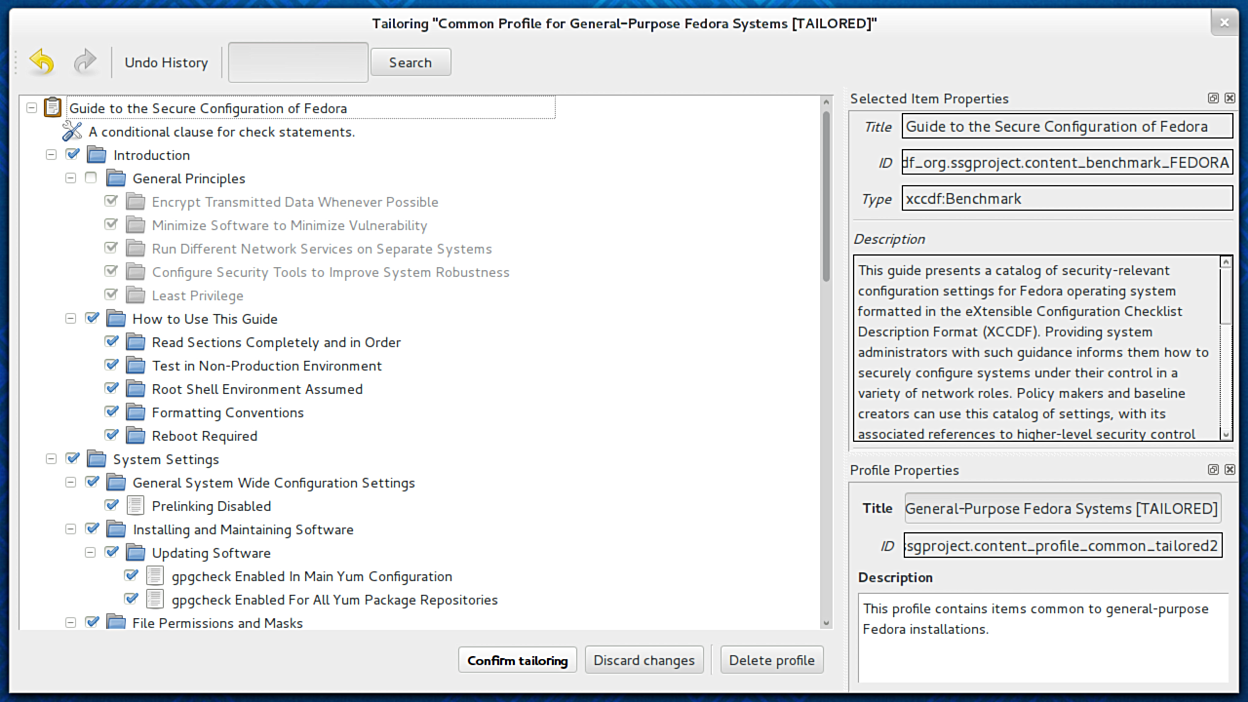This screenshot has width=1248, height=702.
Task: Collapse the System Settings group
Action: point(51,459)
